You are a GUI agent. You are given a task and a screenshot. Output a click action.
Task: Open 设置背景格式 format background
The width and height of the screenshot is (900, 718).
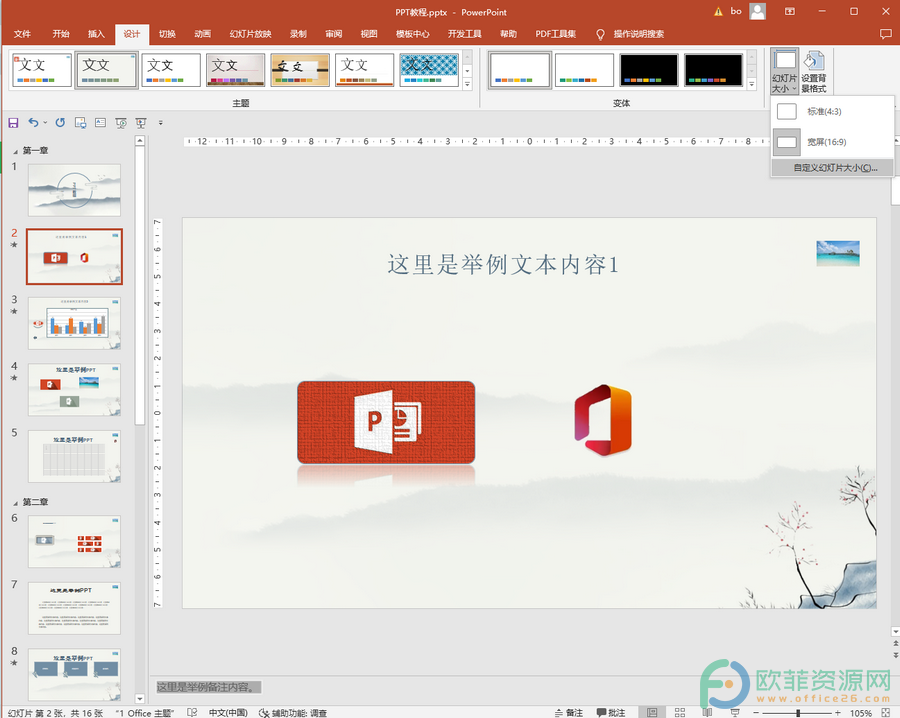click(x=814, y=71)
